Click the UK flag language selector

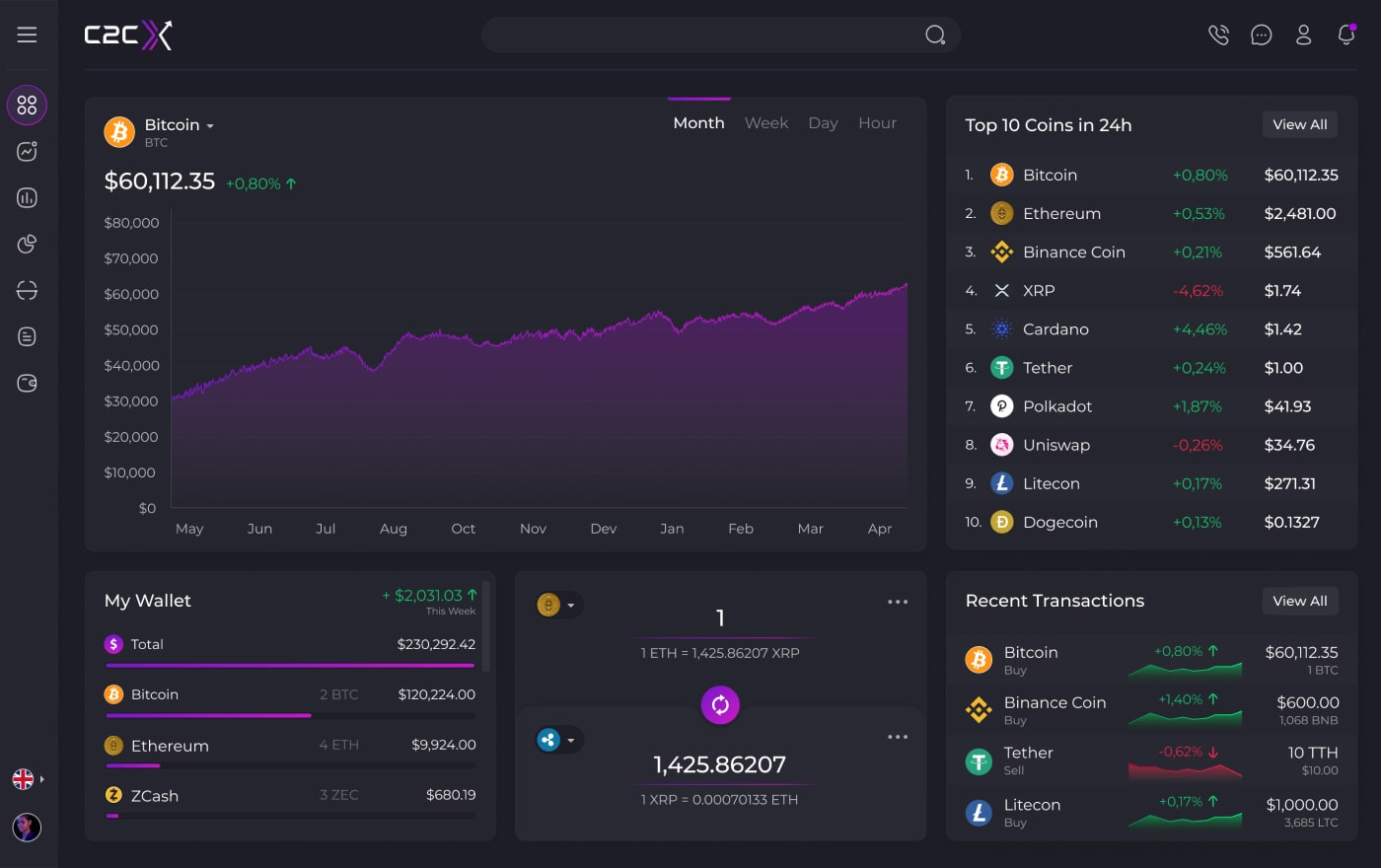pos(22,779)
